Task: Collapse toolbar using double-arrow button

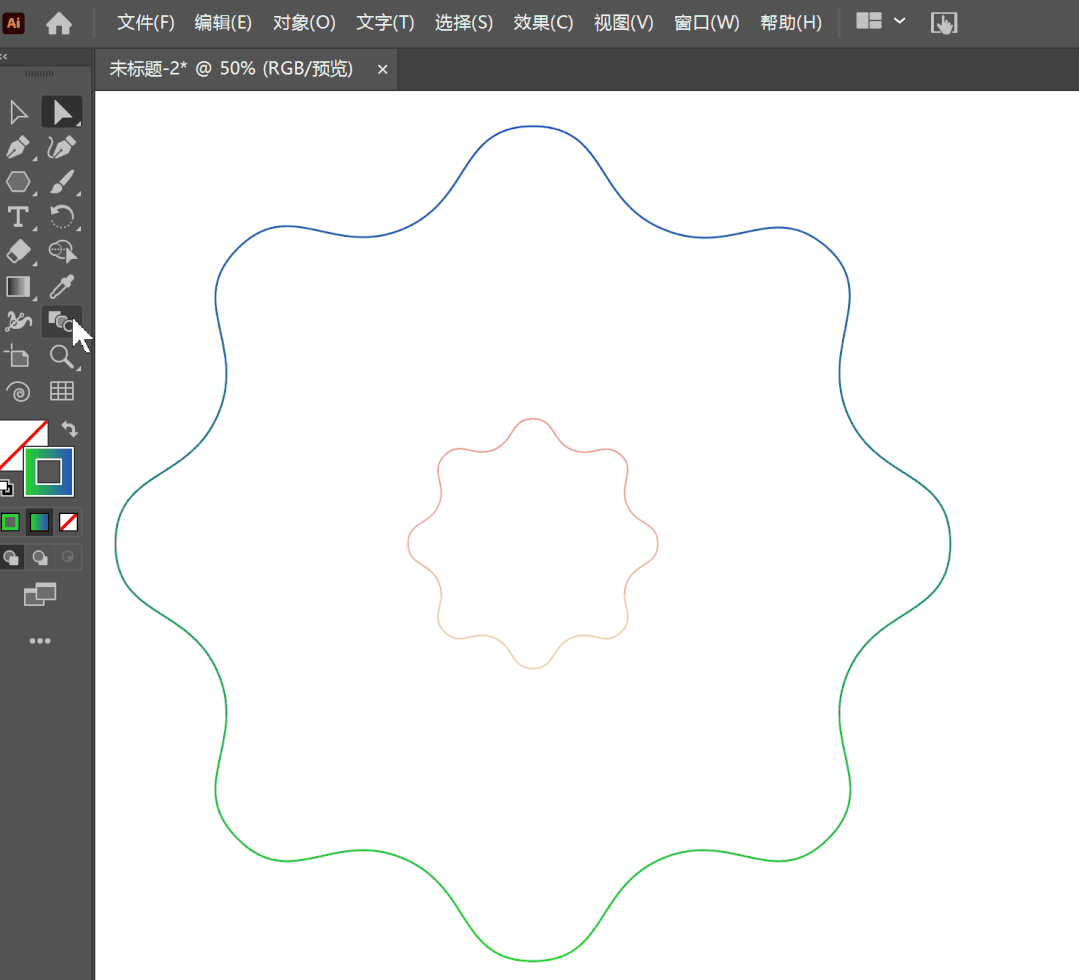Action: 4,56
